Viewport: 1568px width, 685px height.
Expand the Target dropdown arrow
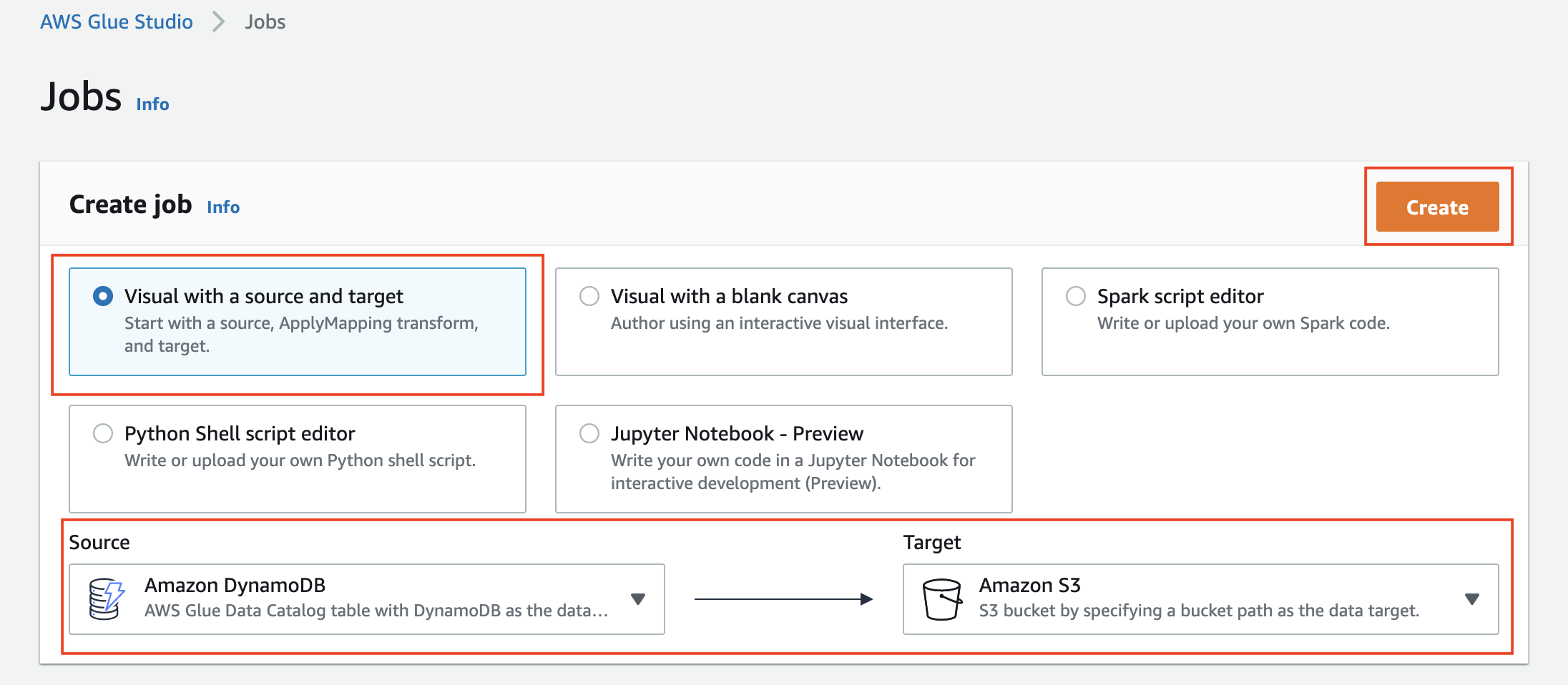[1472, 599]
